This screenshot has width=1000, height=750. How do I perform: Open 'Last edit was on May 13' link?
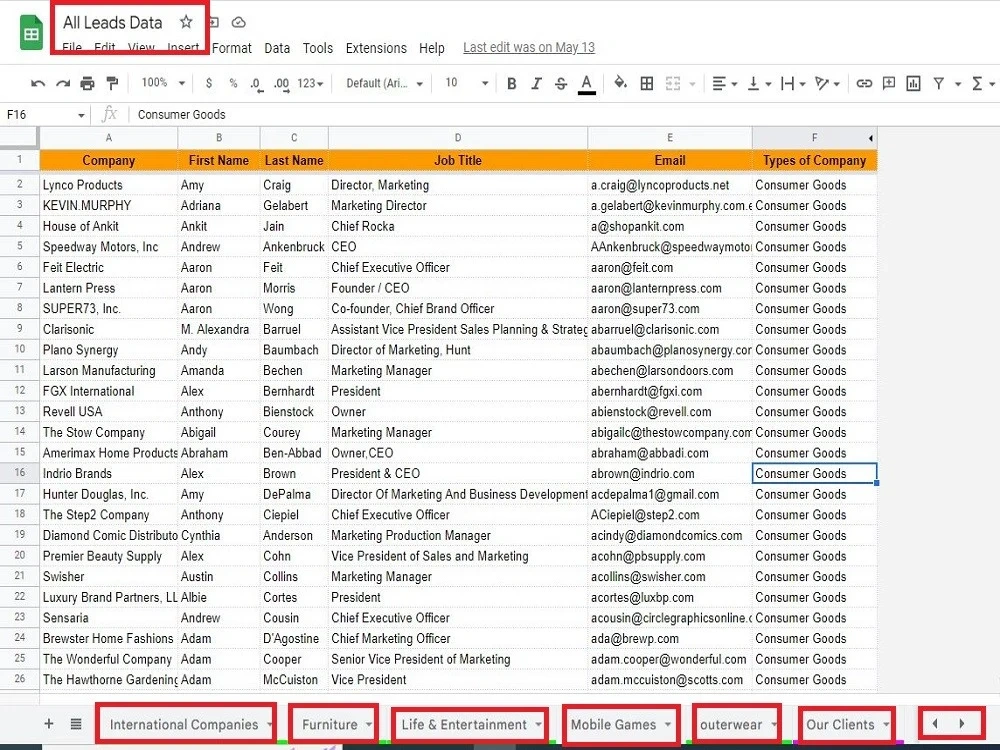tap(529, 47)
